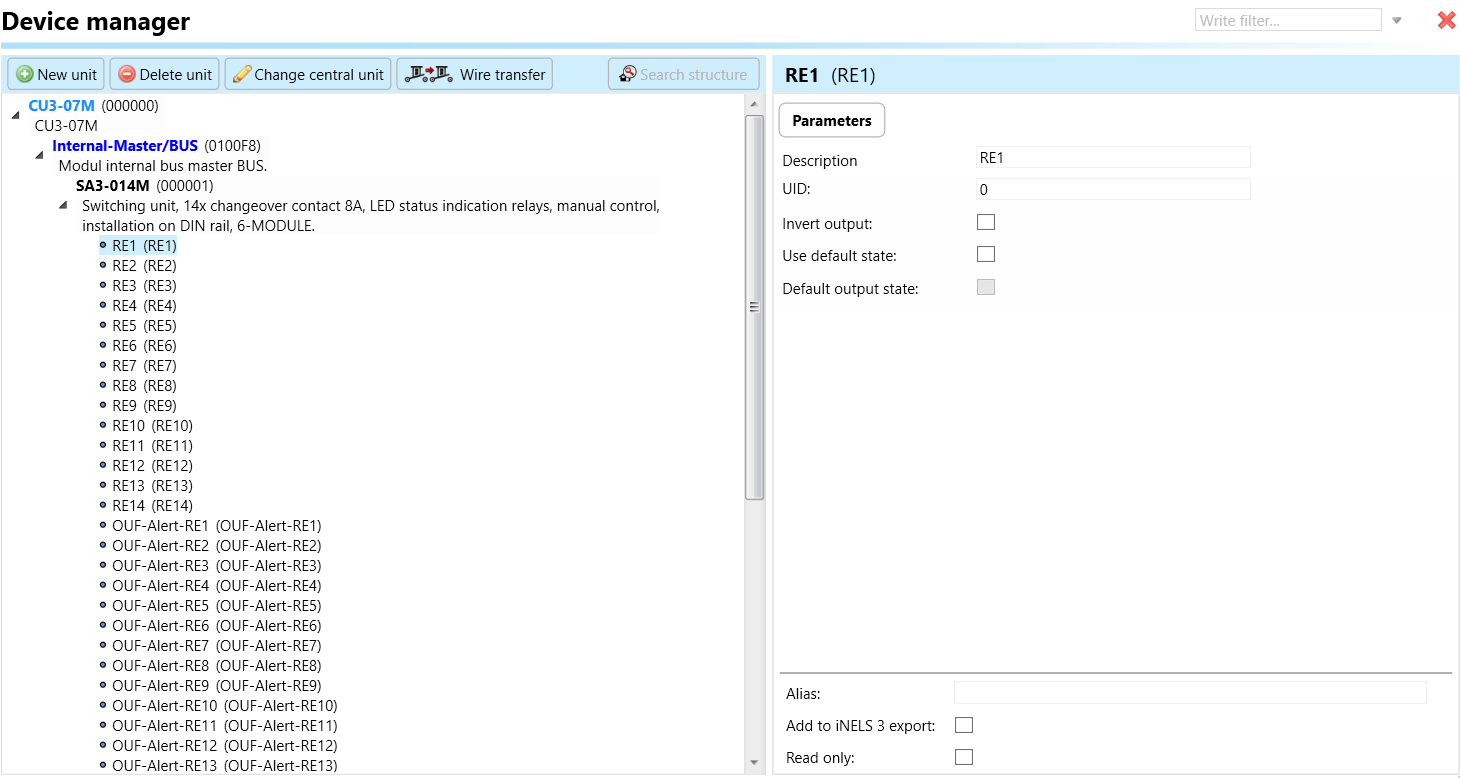Open the Parameters tab
Image resolution: width=1460 pixels, height=778 pixels.
coord(831,120)
